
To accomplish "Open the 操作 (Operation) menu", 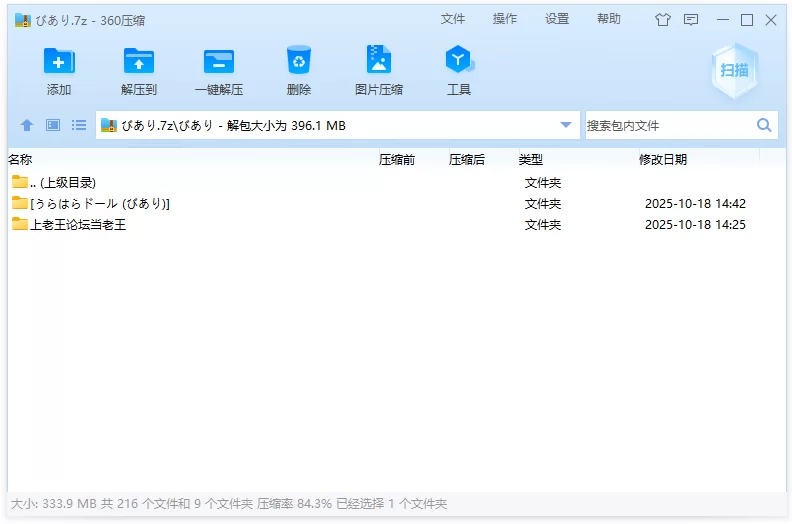I will point(505,19).
